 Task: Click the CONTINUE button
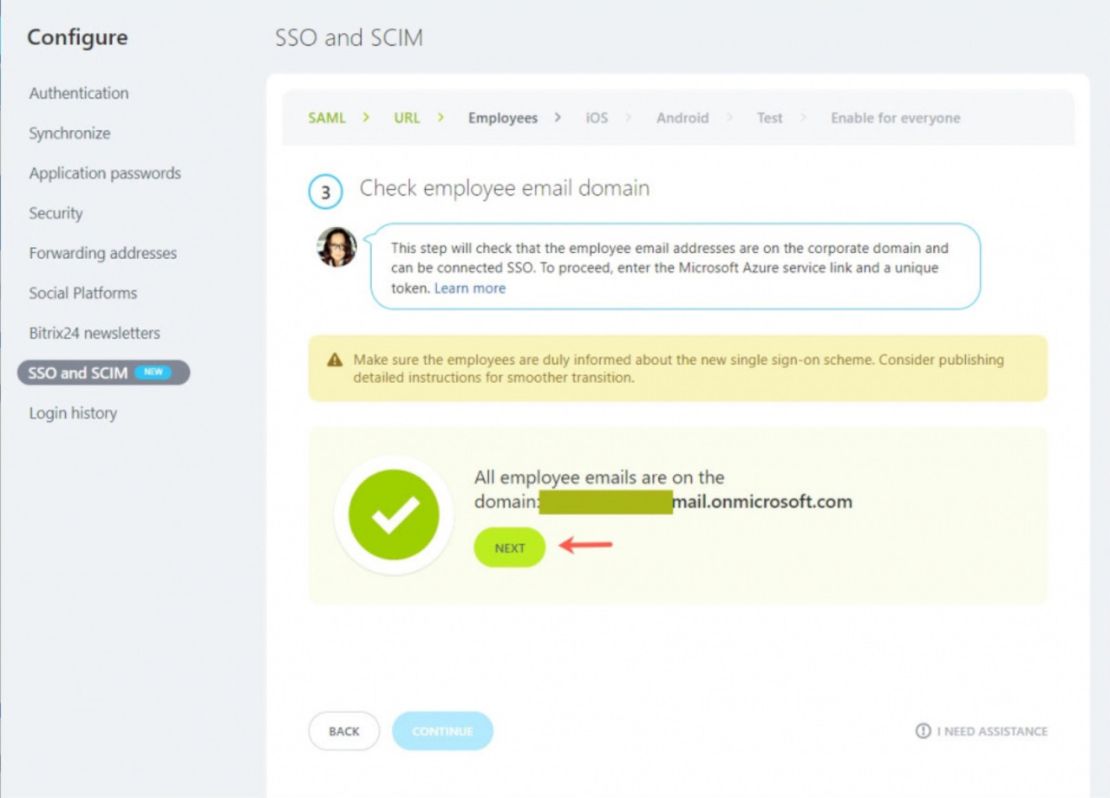pos(442,731)
